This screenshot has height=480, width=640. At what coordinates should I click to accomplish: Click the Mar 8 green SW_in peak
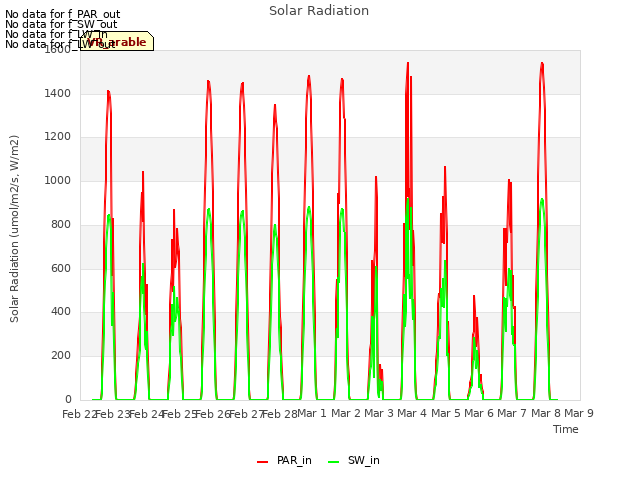[542, 199]
